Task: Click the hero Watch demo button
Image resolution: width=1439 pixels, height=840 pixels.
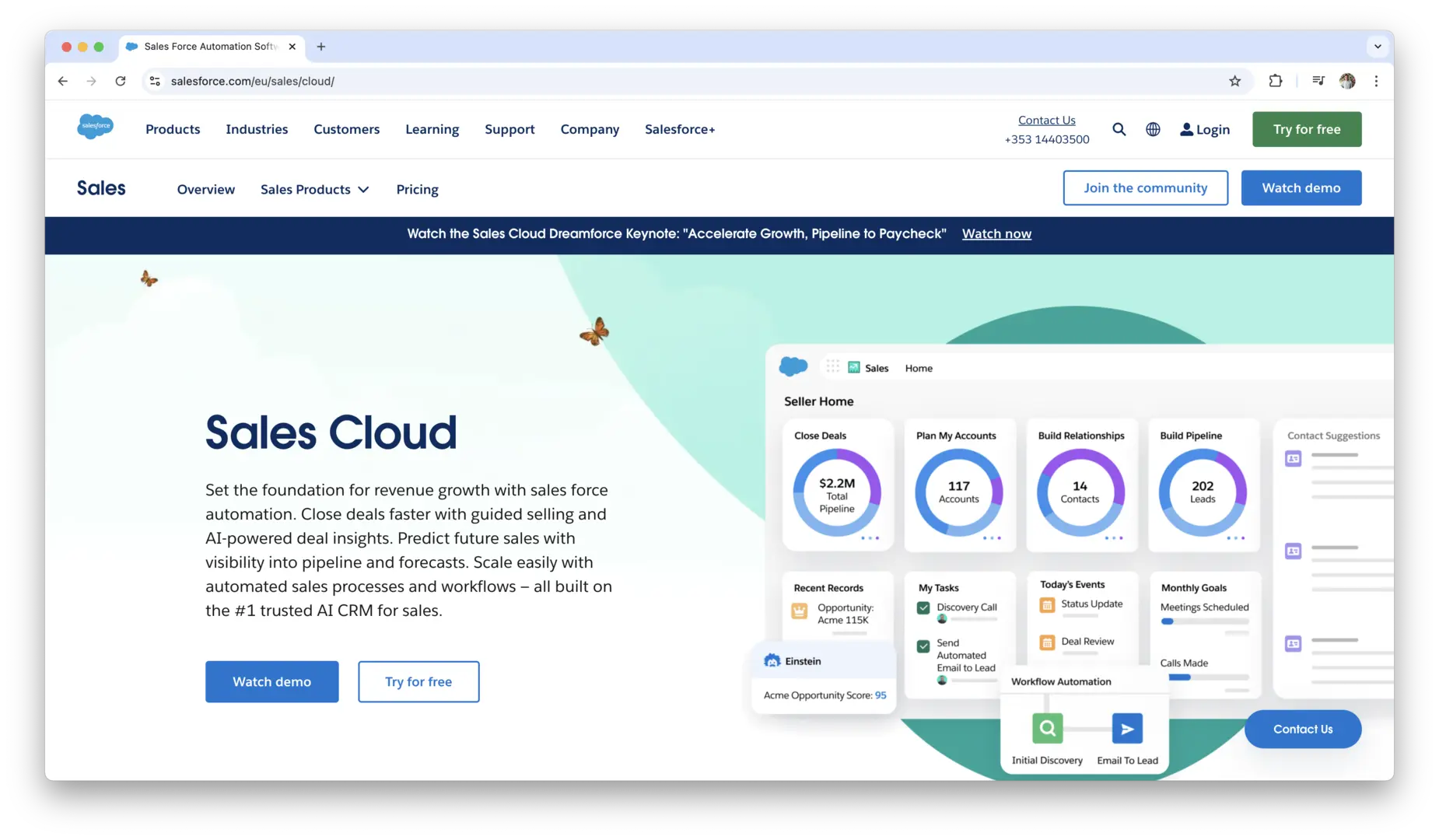Action: pyautogui.click(x=272, y=681)
